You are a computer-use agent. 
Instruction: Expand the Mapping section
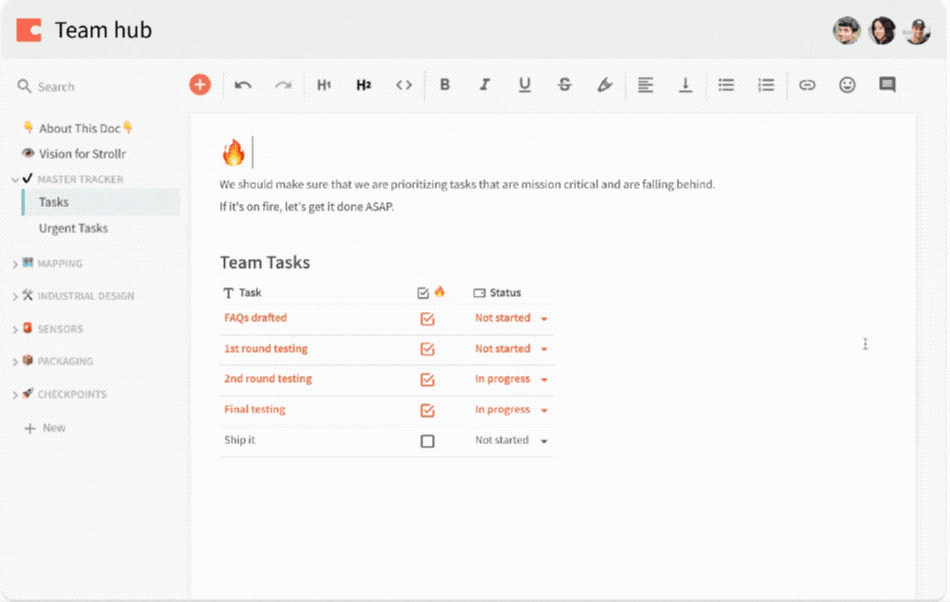(x=15, y=264)
